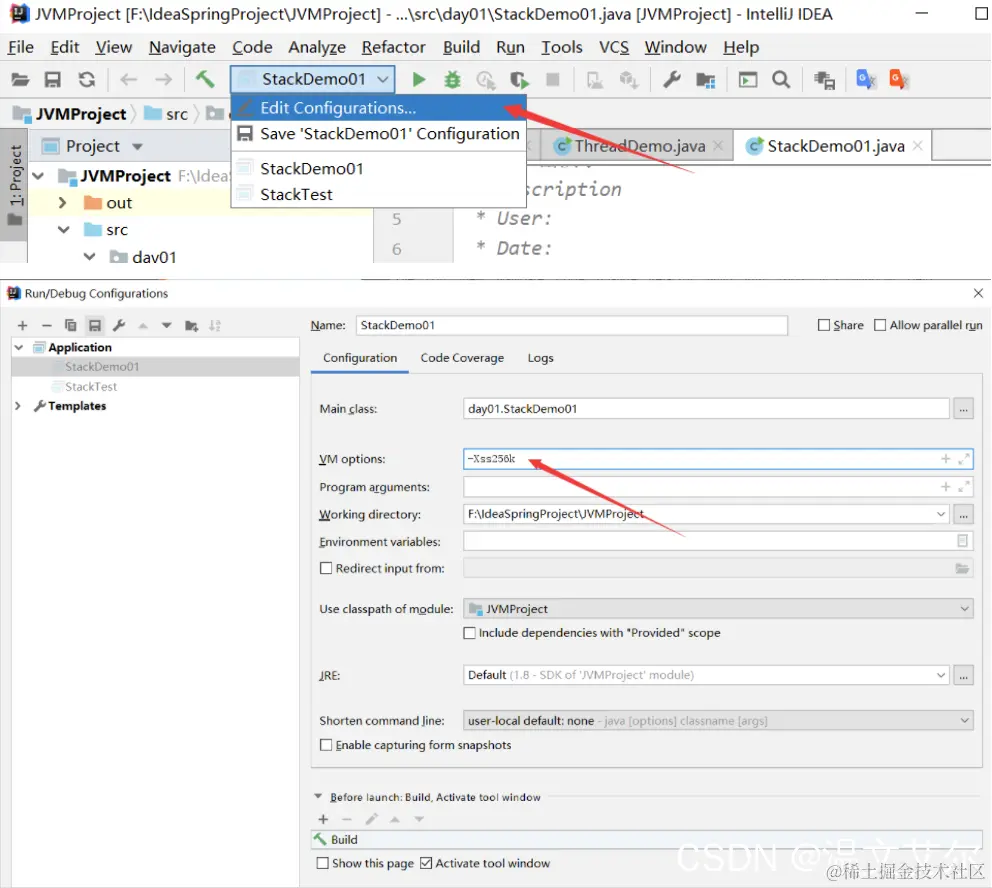Open Working directory dropdown arrow

click(x=941, y=514)
